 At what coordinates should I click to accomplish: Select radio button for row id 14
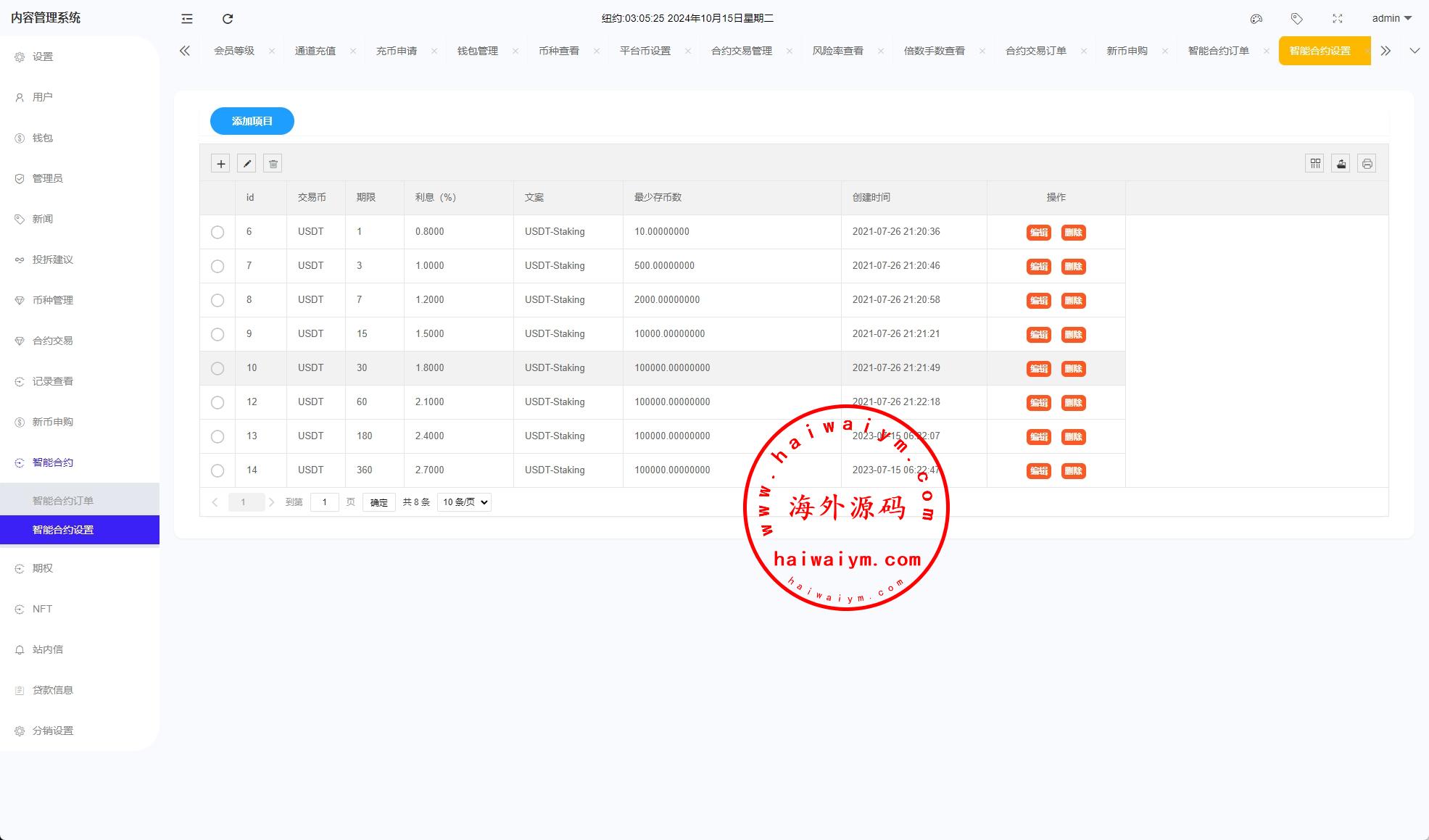coord(218,471)
